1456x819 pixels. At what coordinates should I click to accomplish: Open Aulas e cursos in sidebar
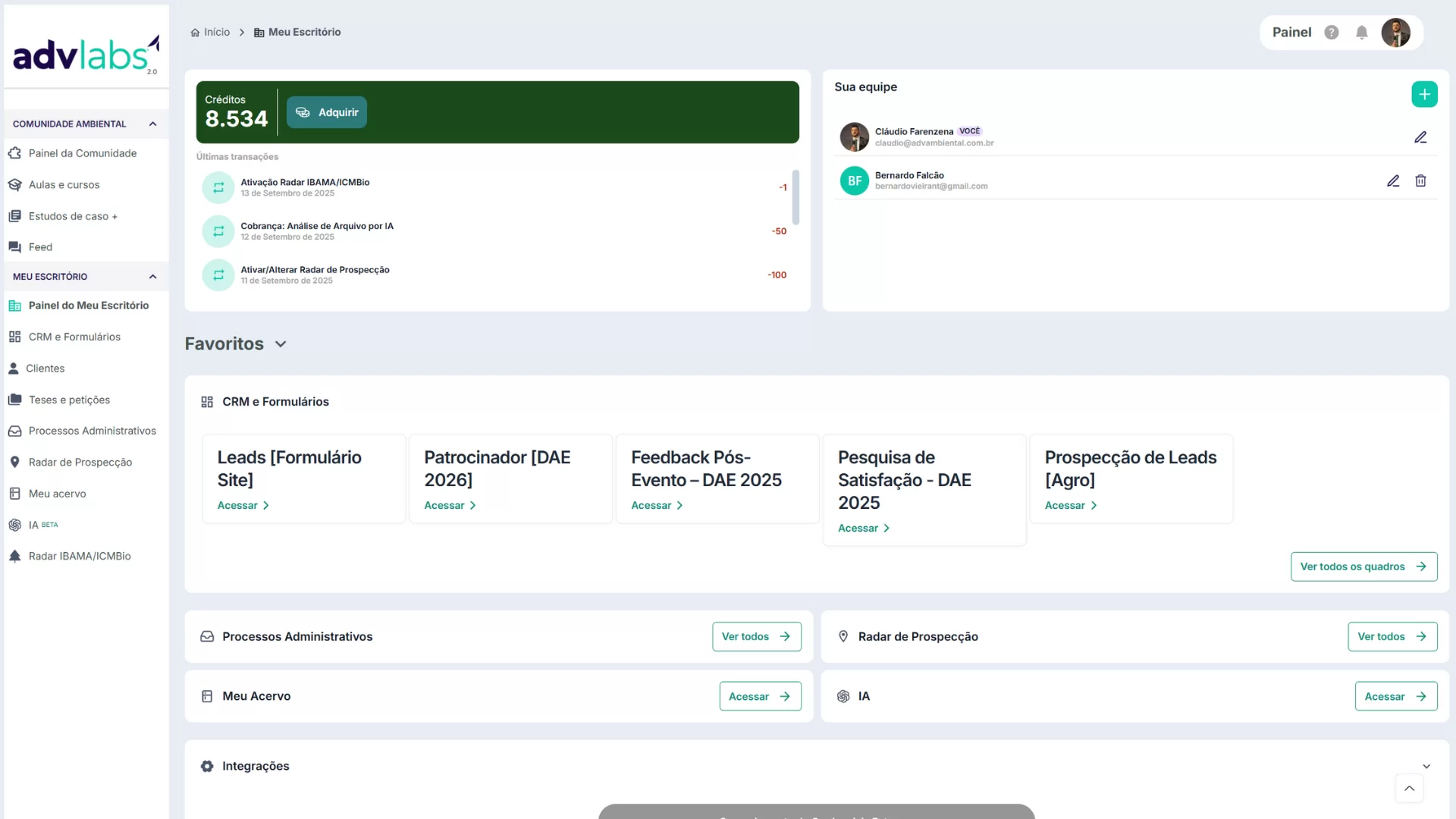coord(64,185)
